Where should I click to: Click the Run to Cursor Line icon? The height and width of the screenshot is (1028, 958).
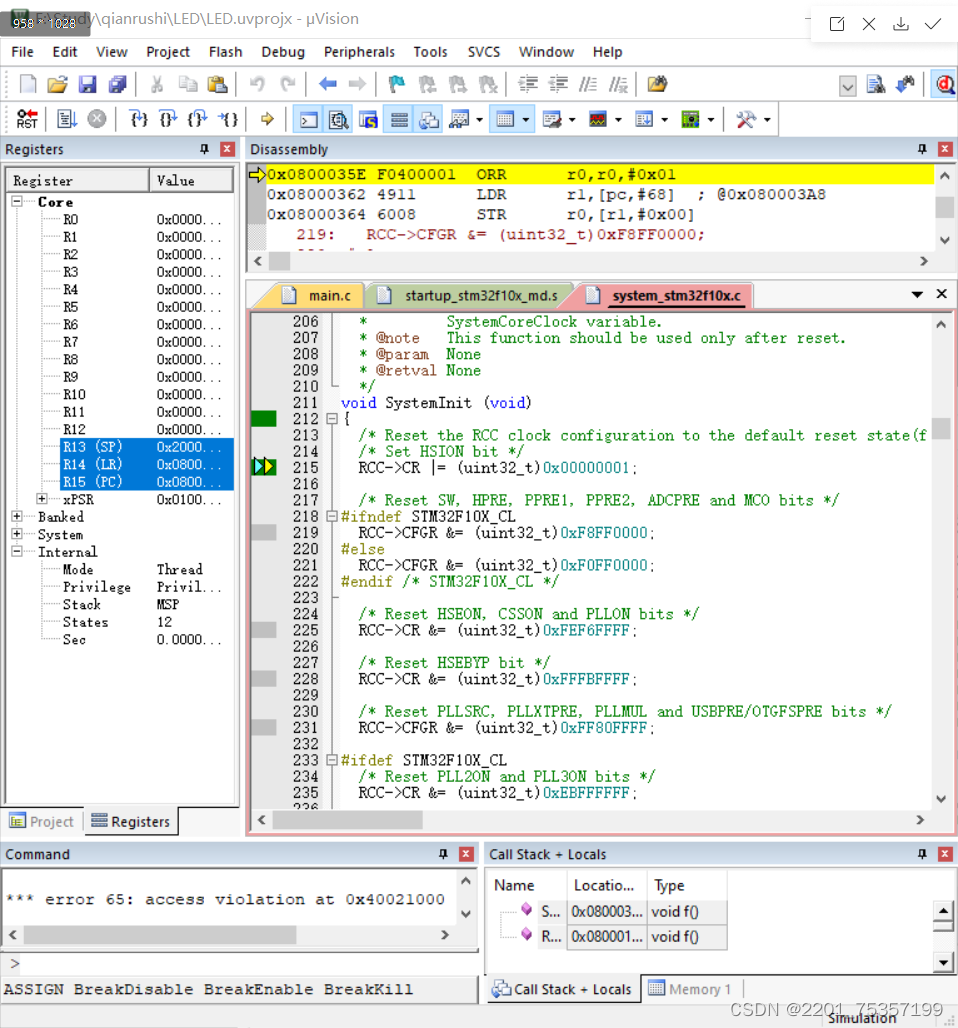coord(229,120)
